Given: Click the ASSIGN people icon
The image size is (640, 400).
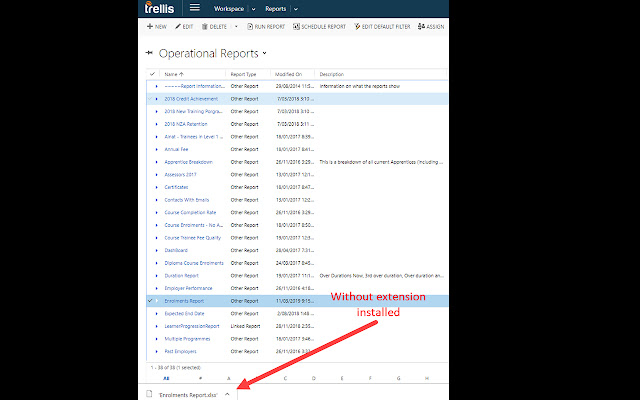Looking at the screenshot, I should tap(421, 27).
